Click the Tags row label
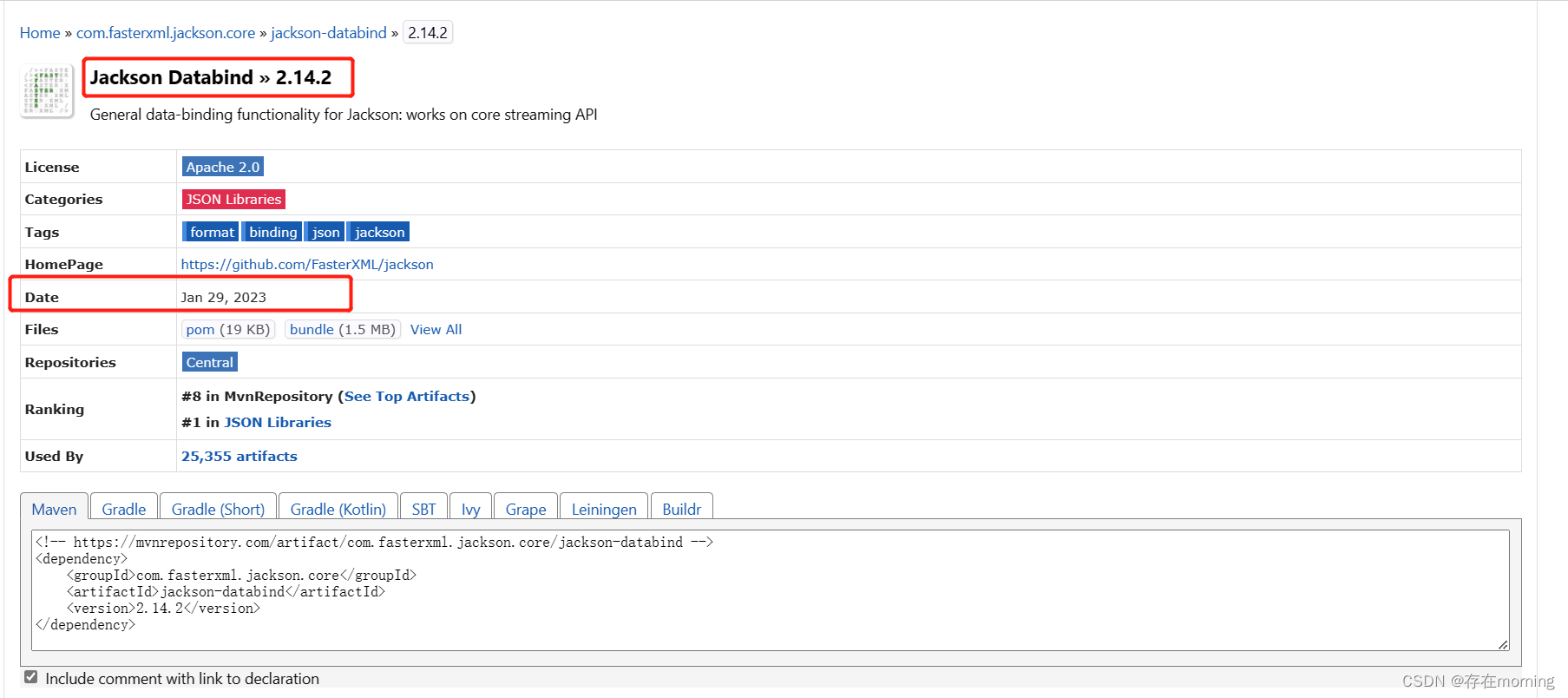 point(42,232)
